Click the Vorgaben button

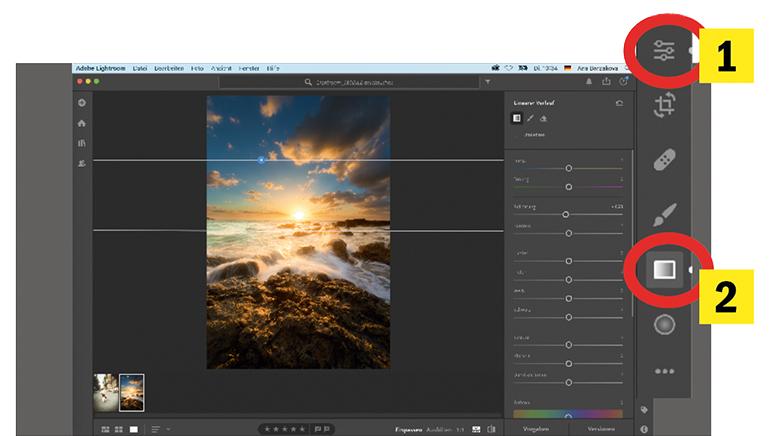[x=536, y=429]
